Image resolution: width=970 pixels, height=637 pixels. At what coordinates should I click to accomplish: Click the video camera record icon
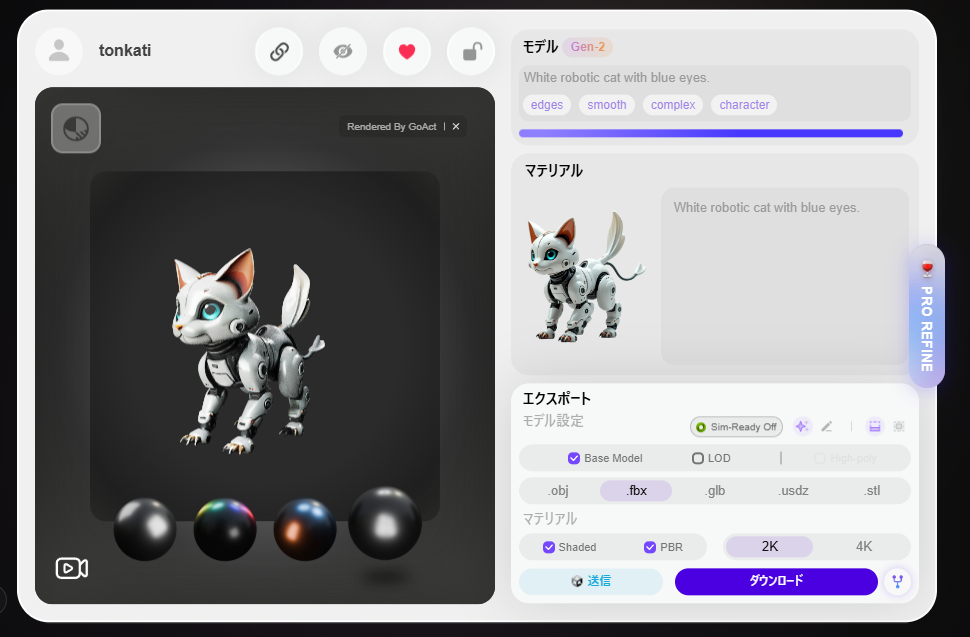[x=71, y=568]
